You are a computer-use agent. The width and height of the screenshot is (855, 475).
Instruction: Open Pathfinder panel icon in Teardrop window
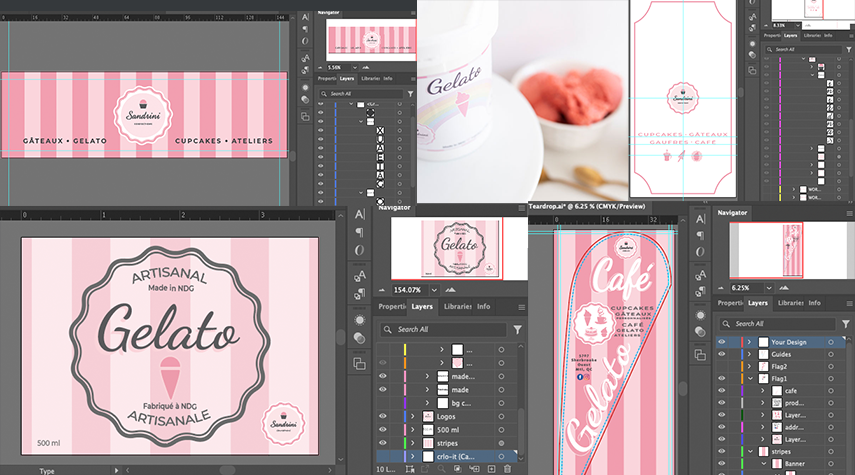pyautogui.click(x=701, y=355)
